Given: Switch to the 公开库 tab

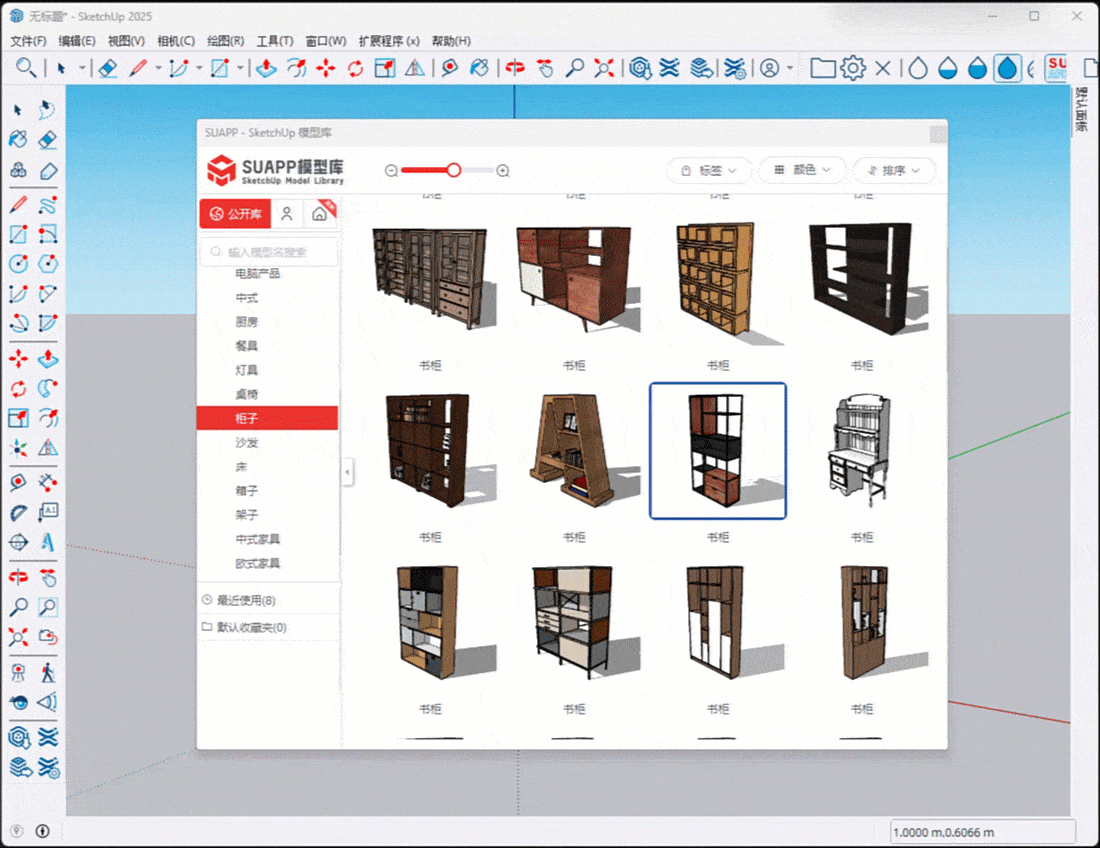Looking at the screenshot, I should point(235,214).
